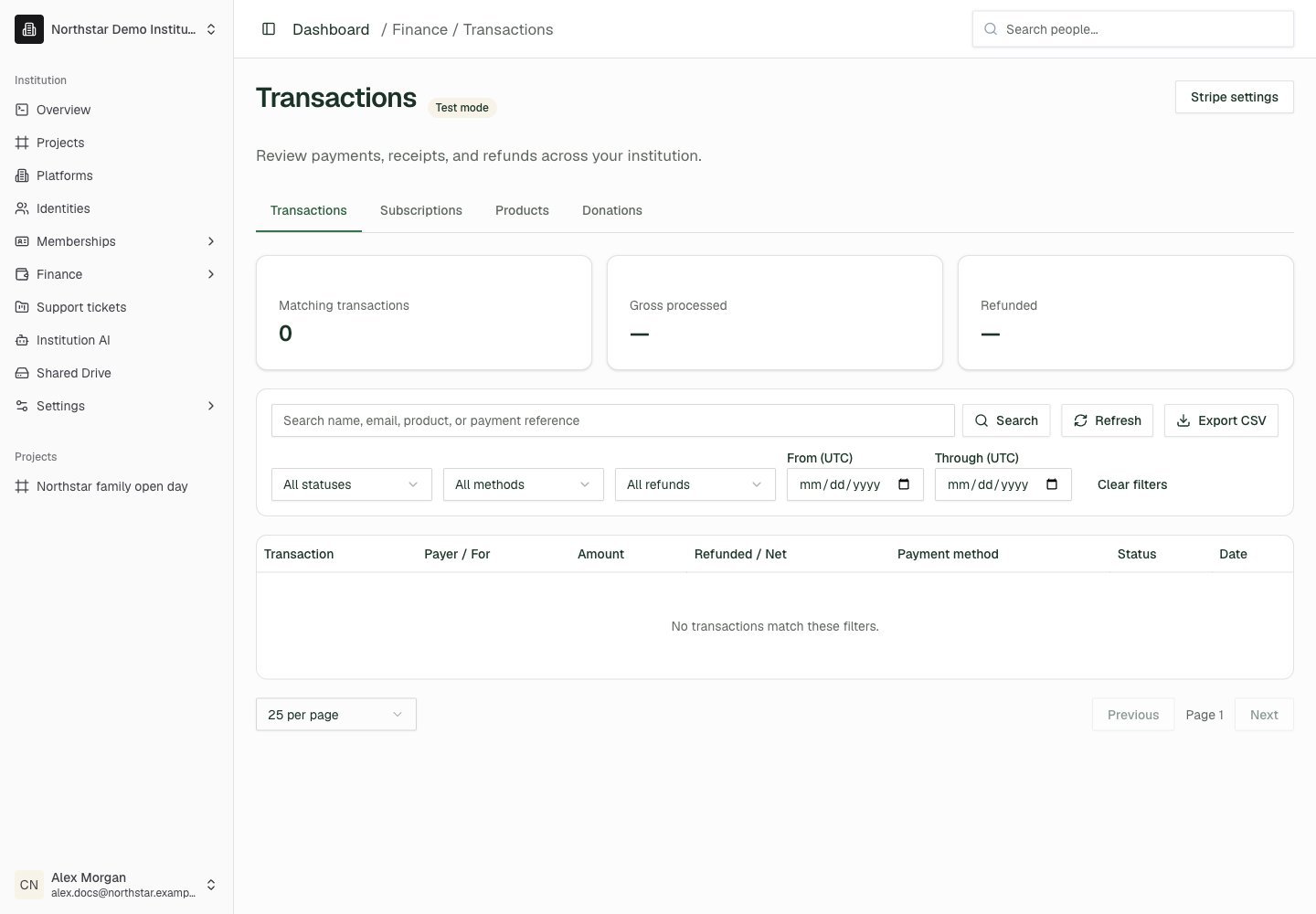Switch to the Donations tab
The height and width of the screenshot is (914, 1316).
pyautogui.click(x=612, y=210)
